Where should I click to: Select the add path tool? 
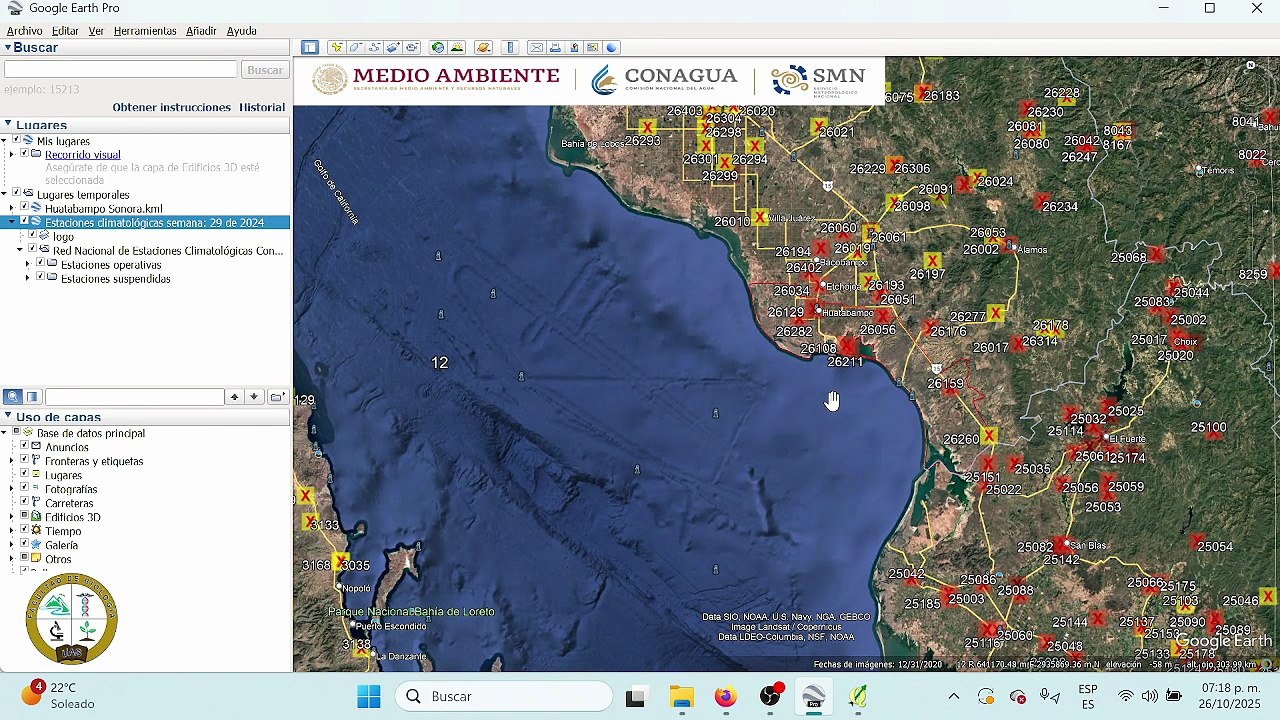[x=374, y=47]
